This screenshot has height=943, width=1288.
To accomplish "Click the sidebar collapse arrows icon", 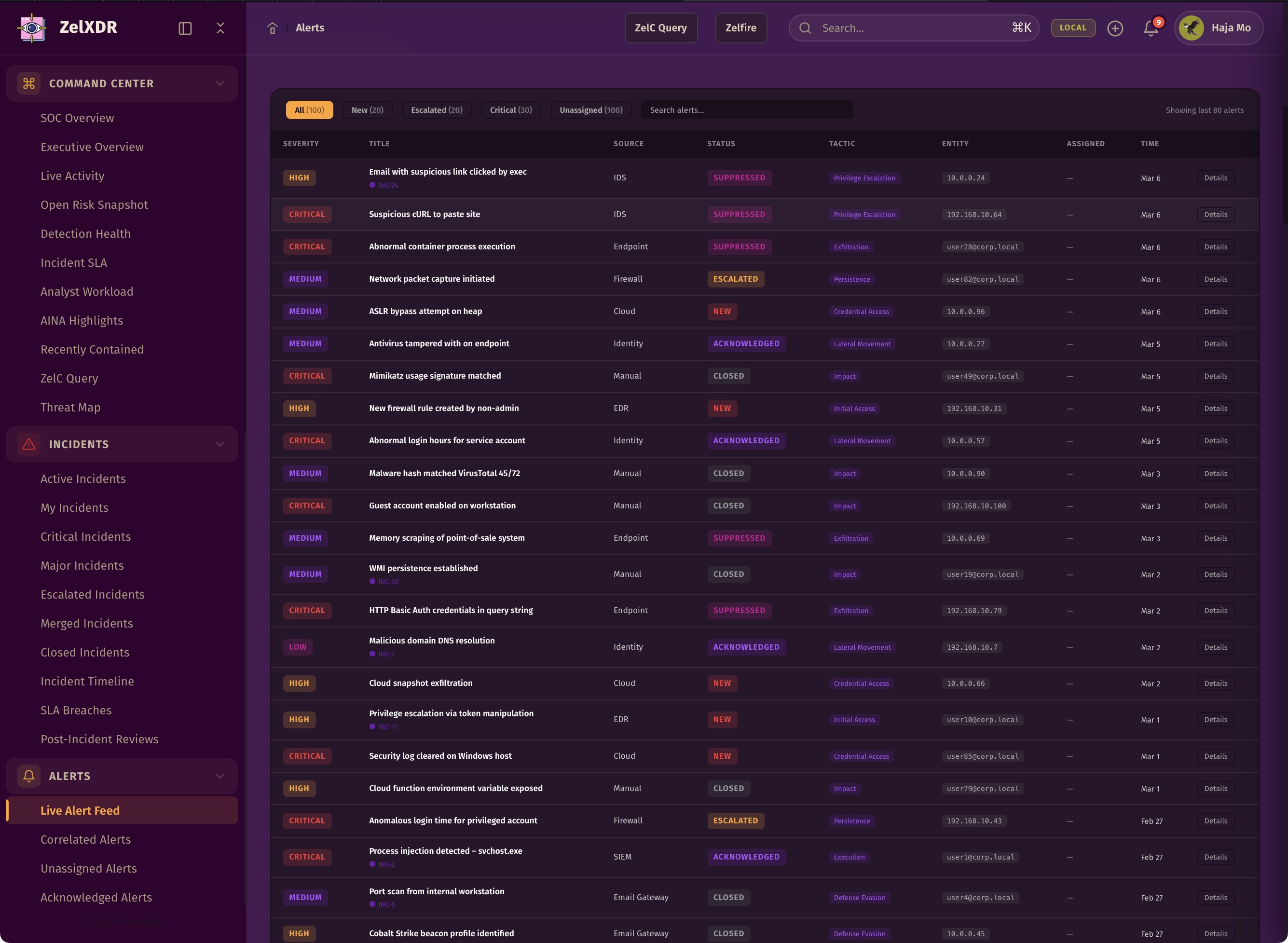I will pyautogui.click(x=220, y=28).
